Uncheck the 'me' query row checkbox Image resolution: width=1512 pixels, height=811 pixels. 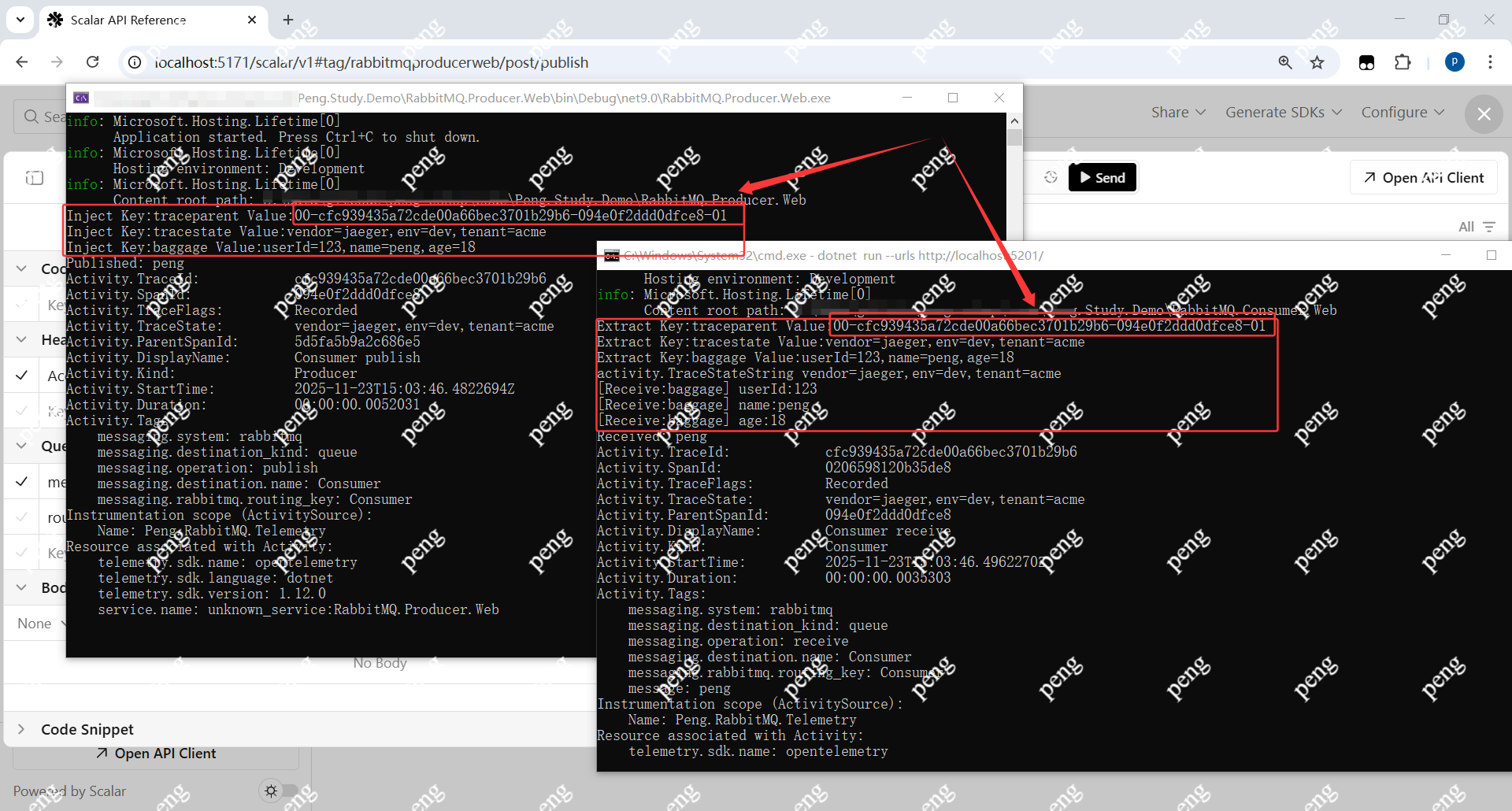22,481
